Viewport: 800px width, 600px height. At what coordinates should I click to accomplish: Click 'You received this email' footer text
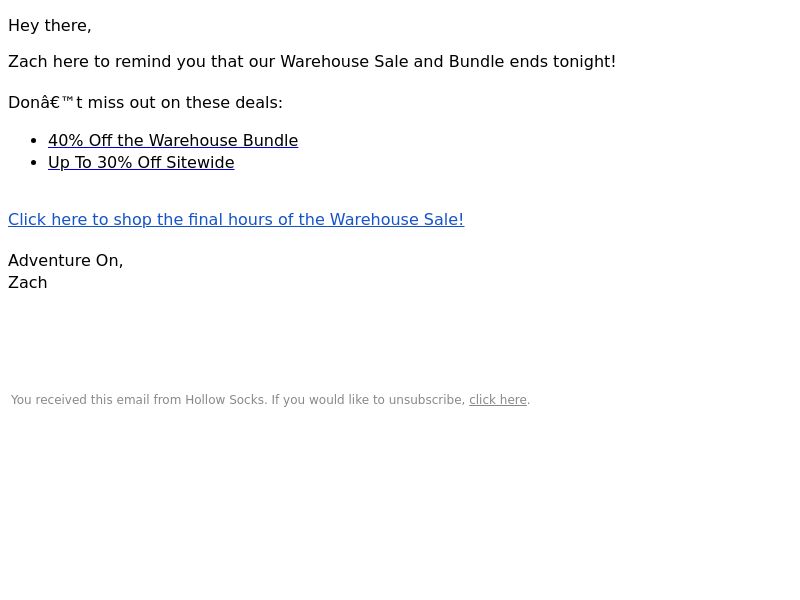(81, 399)
